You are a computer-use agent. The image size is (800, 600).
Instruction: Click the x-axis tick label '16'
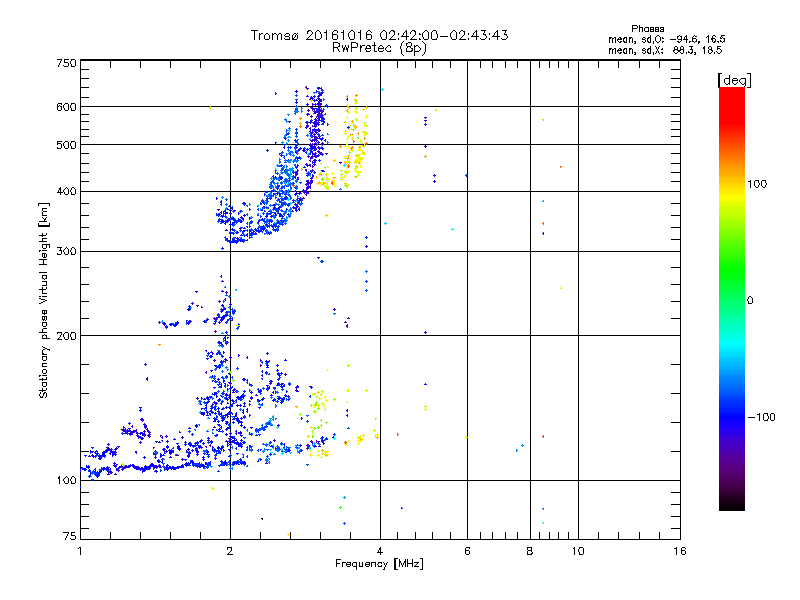pos(680,551)
